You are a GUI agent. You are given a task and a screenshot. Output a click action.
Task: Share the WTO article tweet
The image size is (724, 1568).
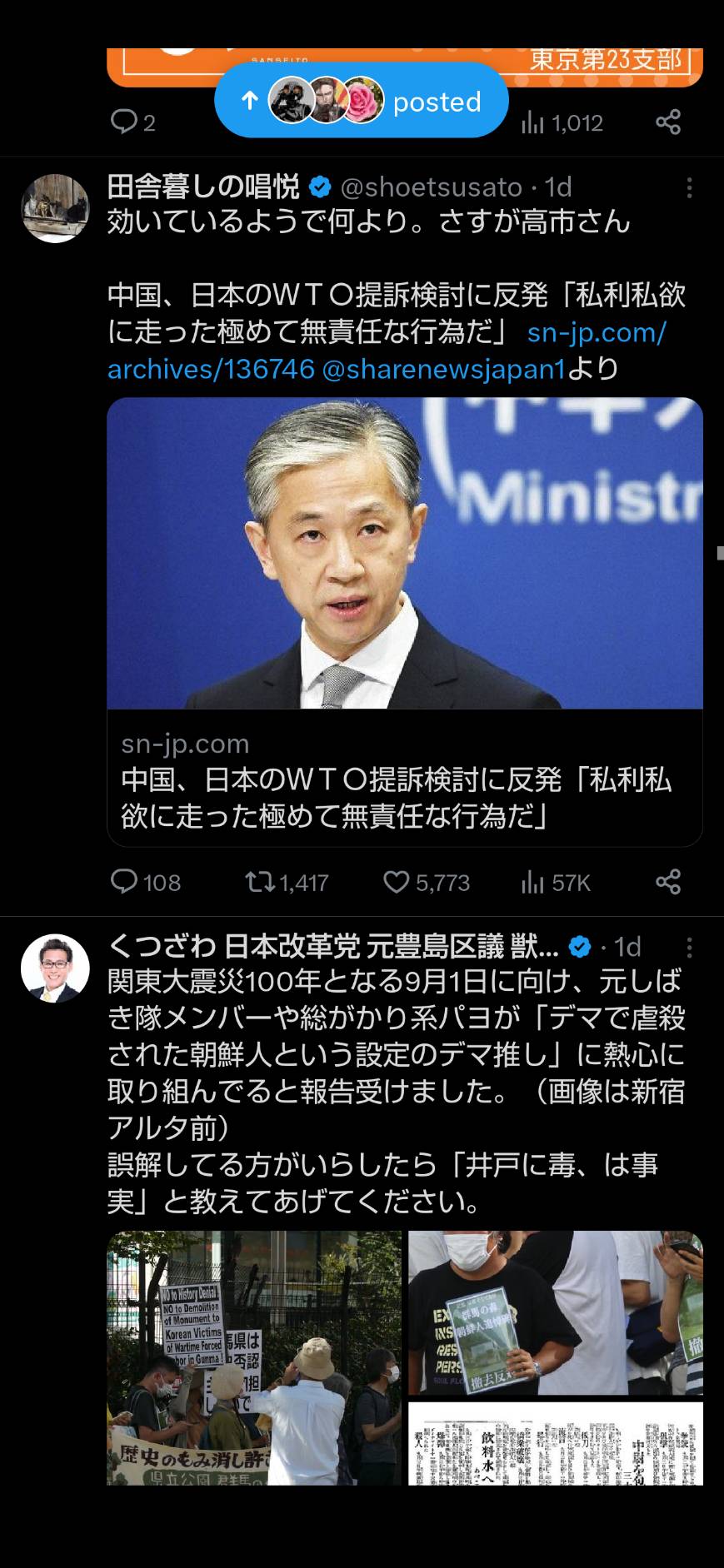click(668, 882)
